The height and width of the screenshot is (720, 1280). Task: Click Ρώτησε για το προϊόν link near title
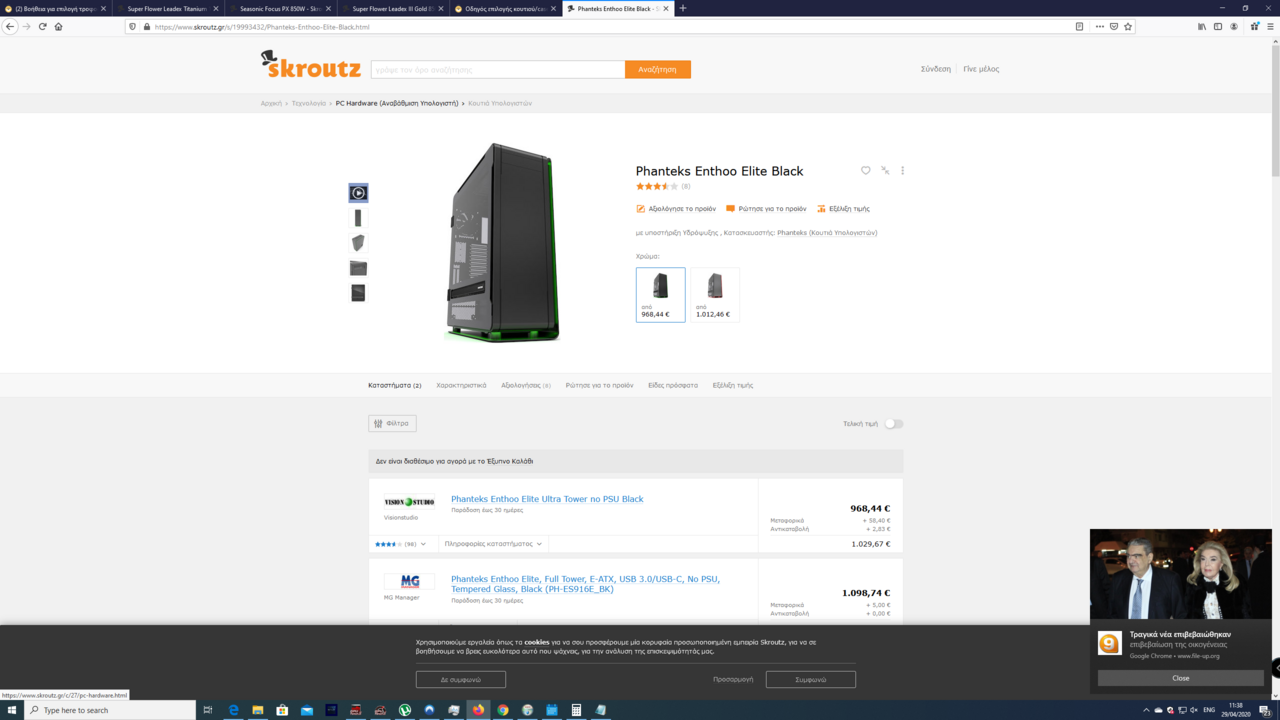(766, 209)
